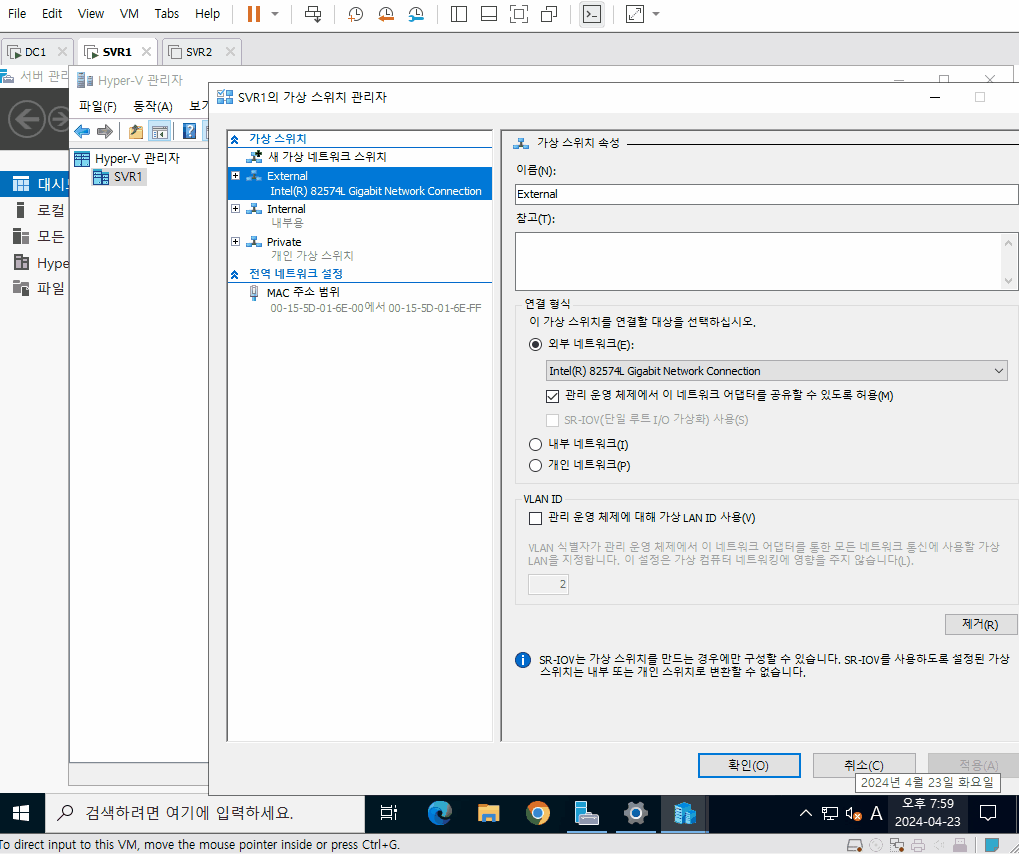Screen dimensions: 1019x854
Task: Collapse the 전역 네트워크 설정 section chevron
Action: pyautogui.click(x=235, y=274)
